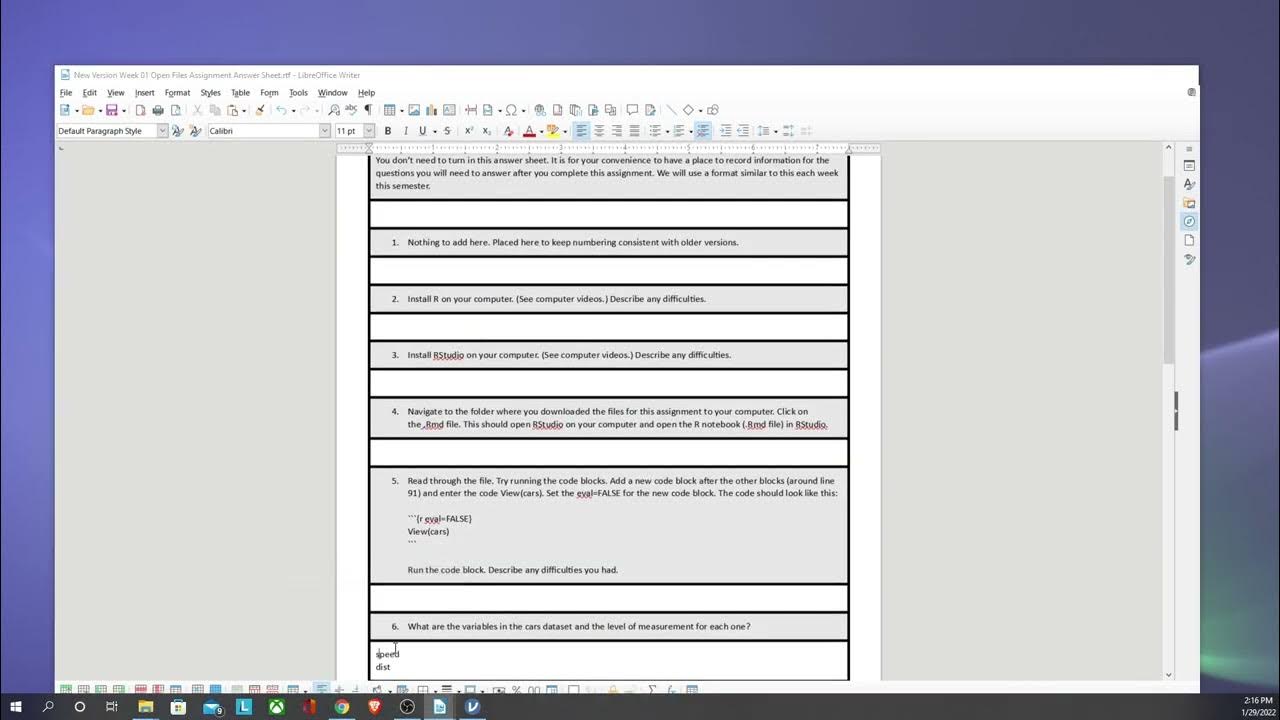Open the Paragraph Style dropdown

pos(162,131)
